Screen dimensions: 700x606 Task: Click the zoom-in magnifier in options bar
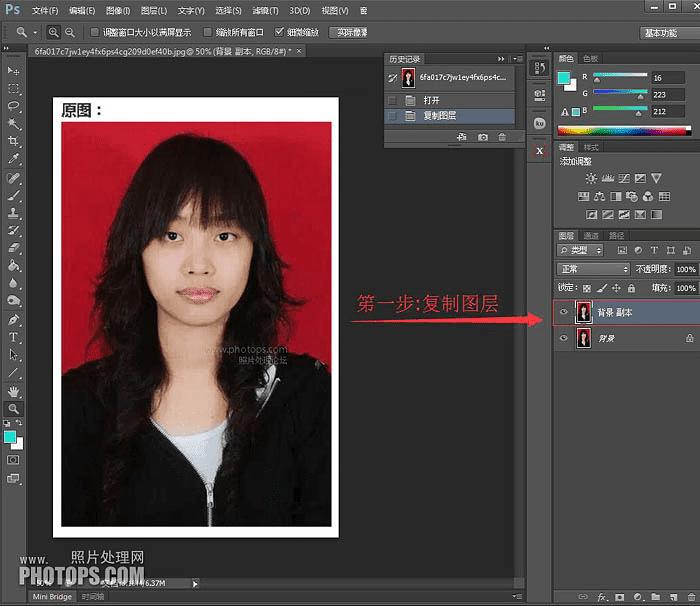point(54,32)
